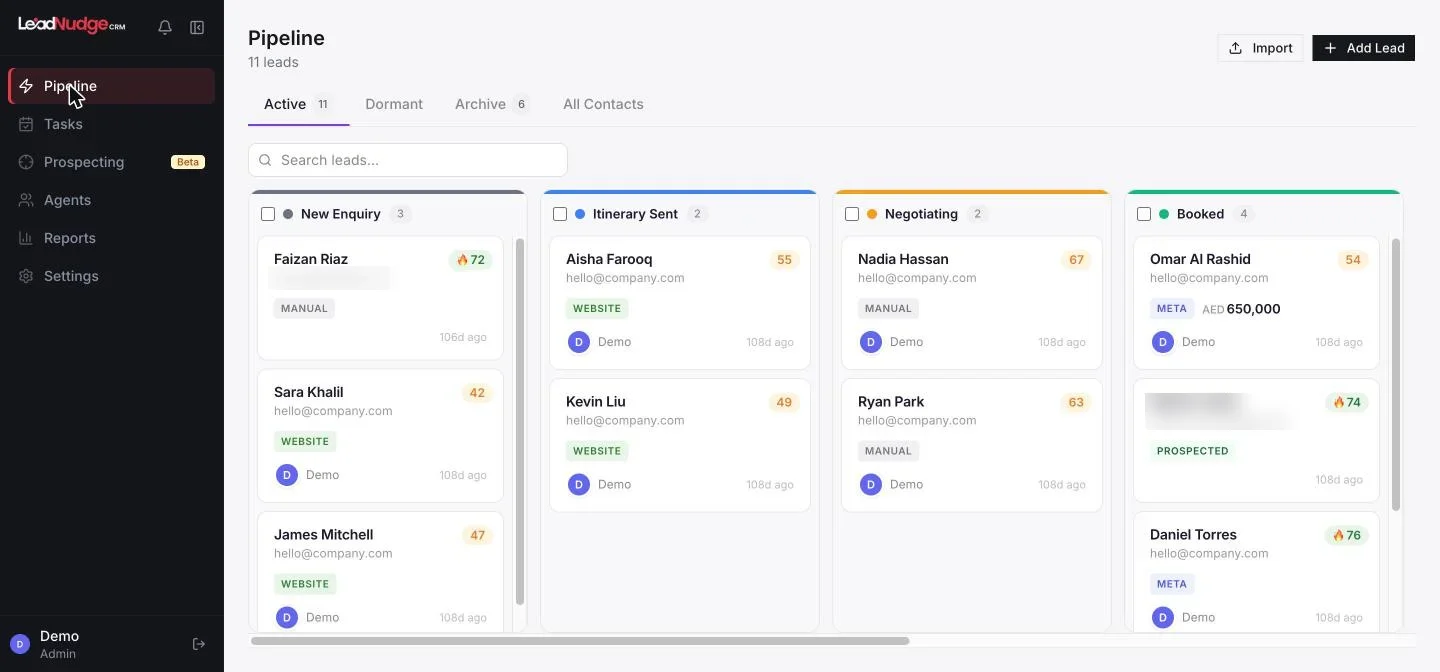Click the Demo agent avatar on Sara Khalil card

point(287,475)
